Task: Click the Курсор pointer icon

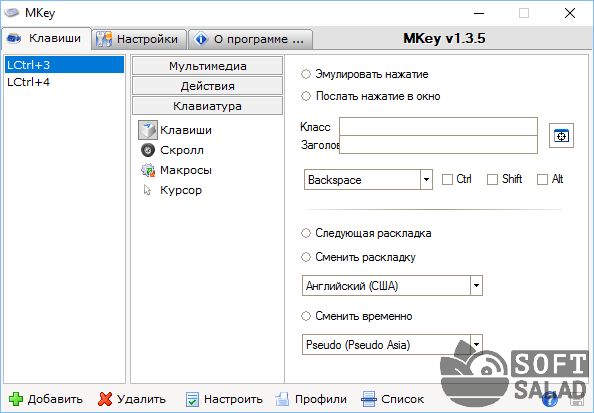Action: click(x=147, y=190)
